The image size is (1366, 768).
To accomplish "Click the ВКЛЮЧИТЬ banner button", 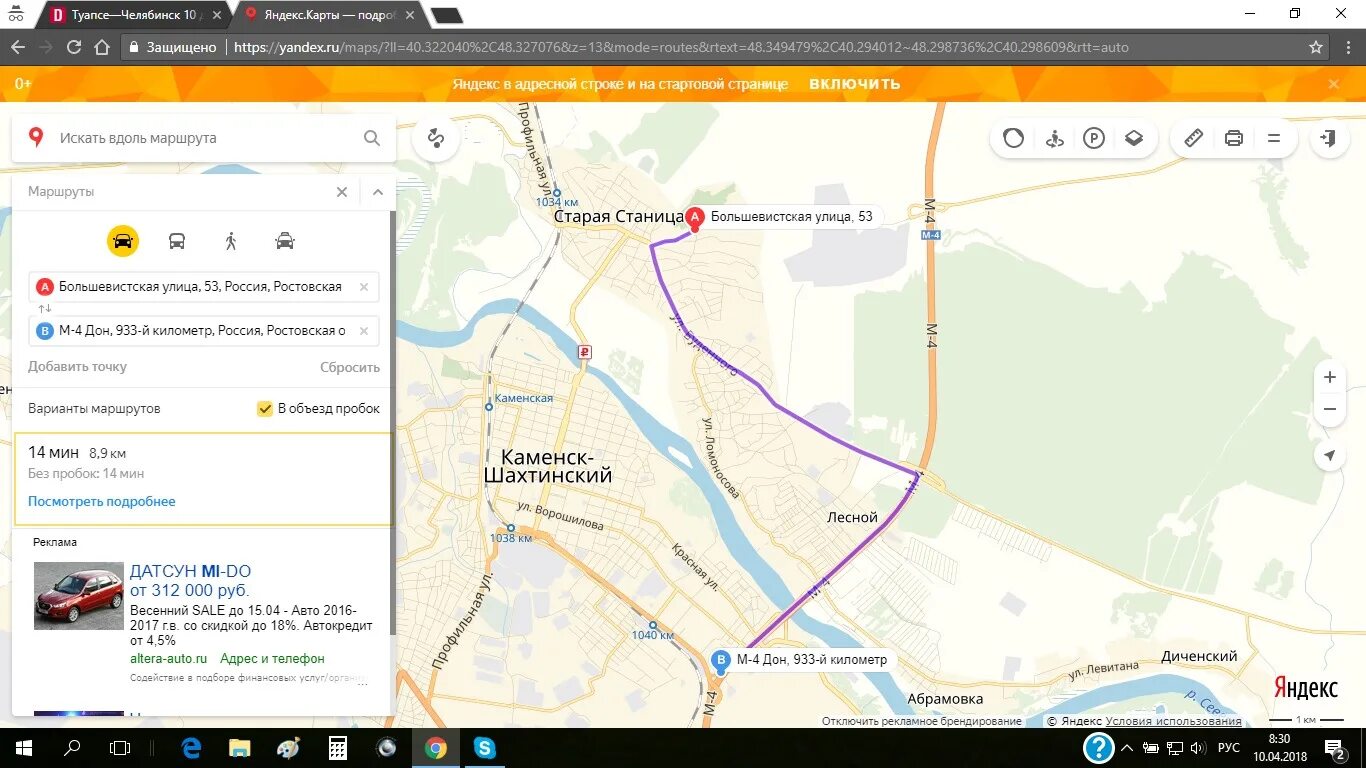I will point(854,84).
